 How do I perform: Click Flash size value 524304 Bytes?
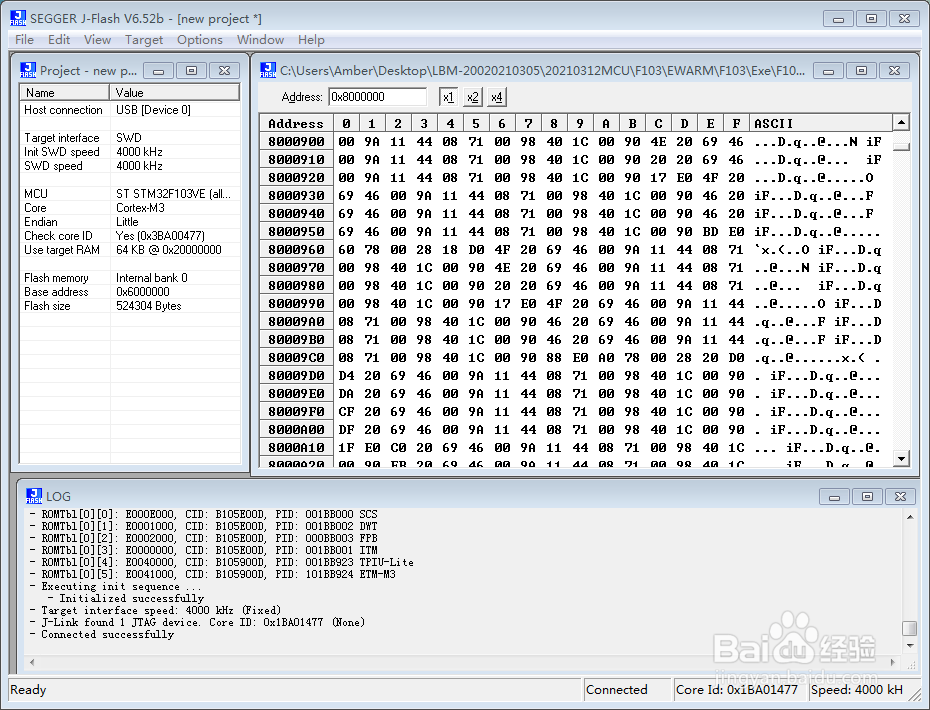coord(149,306)
